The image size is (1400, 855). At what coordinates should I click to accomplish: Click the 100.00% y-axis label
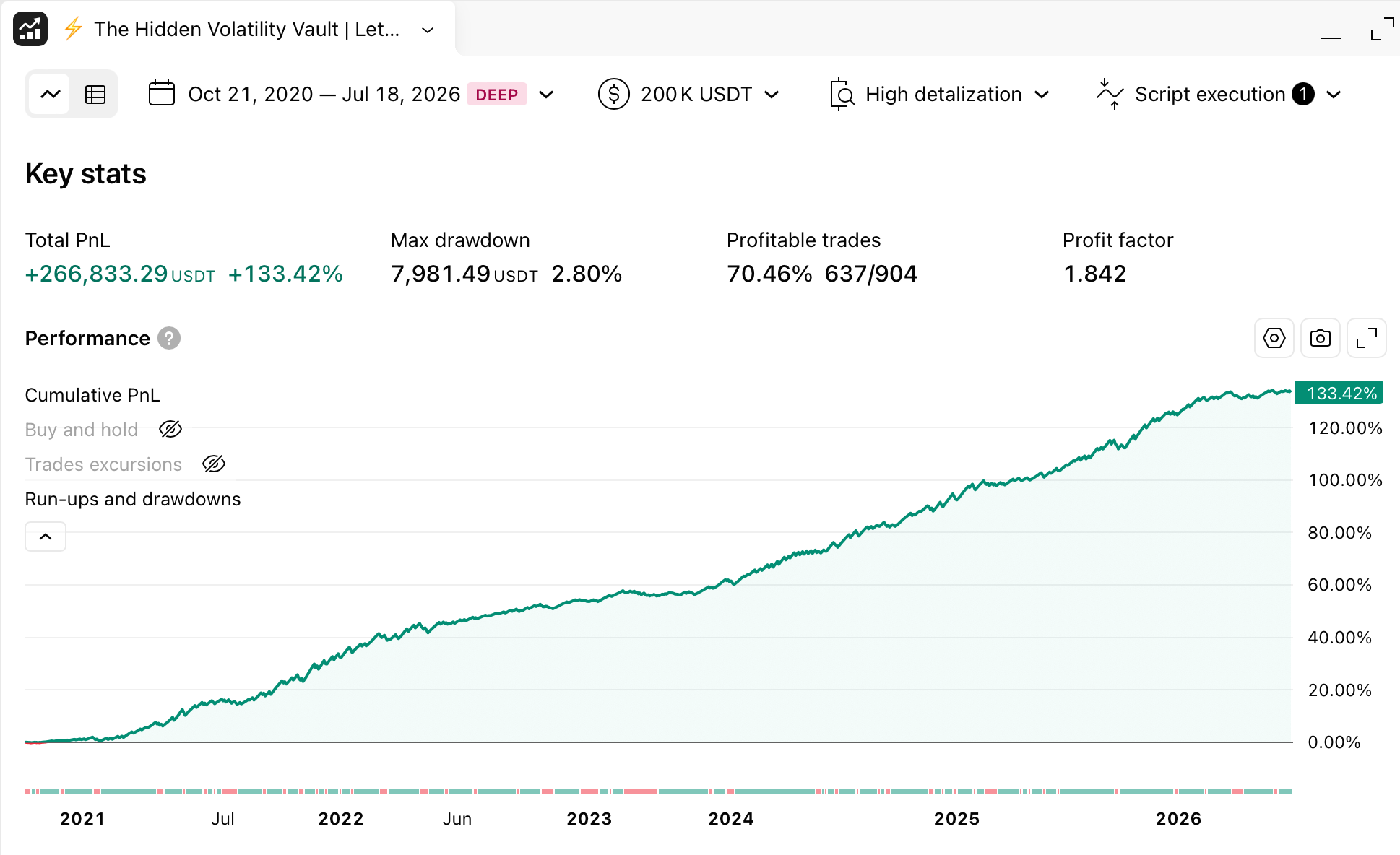(1345, 480)
